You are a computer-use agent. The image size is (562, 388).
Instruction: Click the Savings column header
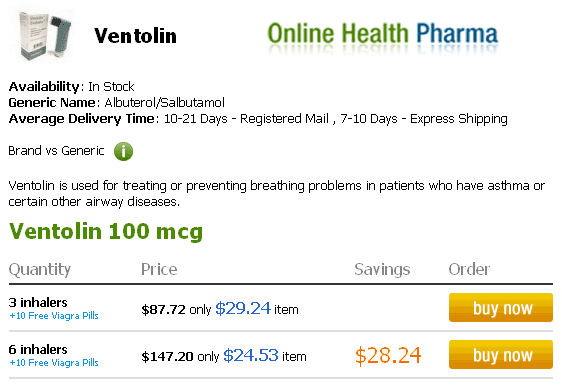tap(382, 270)
